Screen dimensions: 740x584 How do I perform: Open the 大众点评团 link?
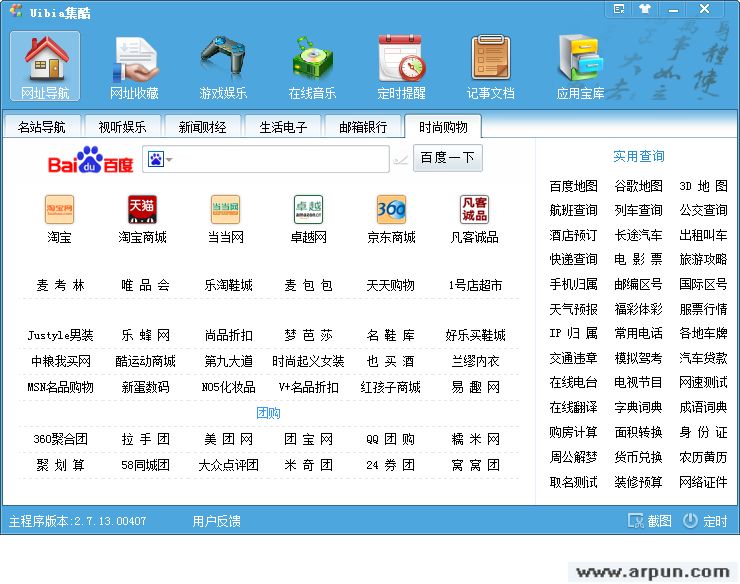(x=228, y=465)
